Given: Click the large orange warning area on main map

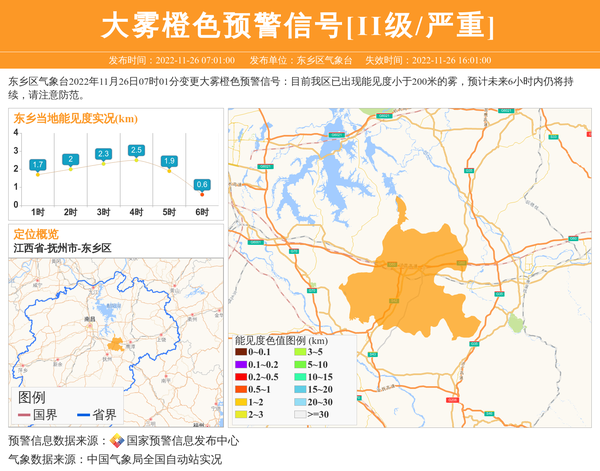Looking at the screenshot, I should (x=410, y=280).
